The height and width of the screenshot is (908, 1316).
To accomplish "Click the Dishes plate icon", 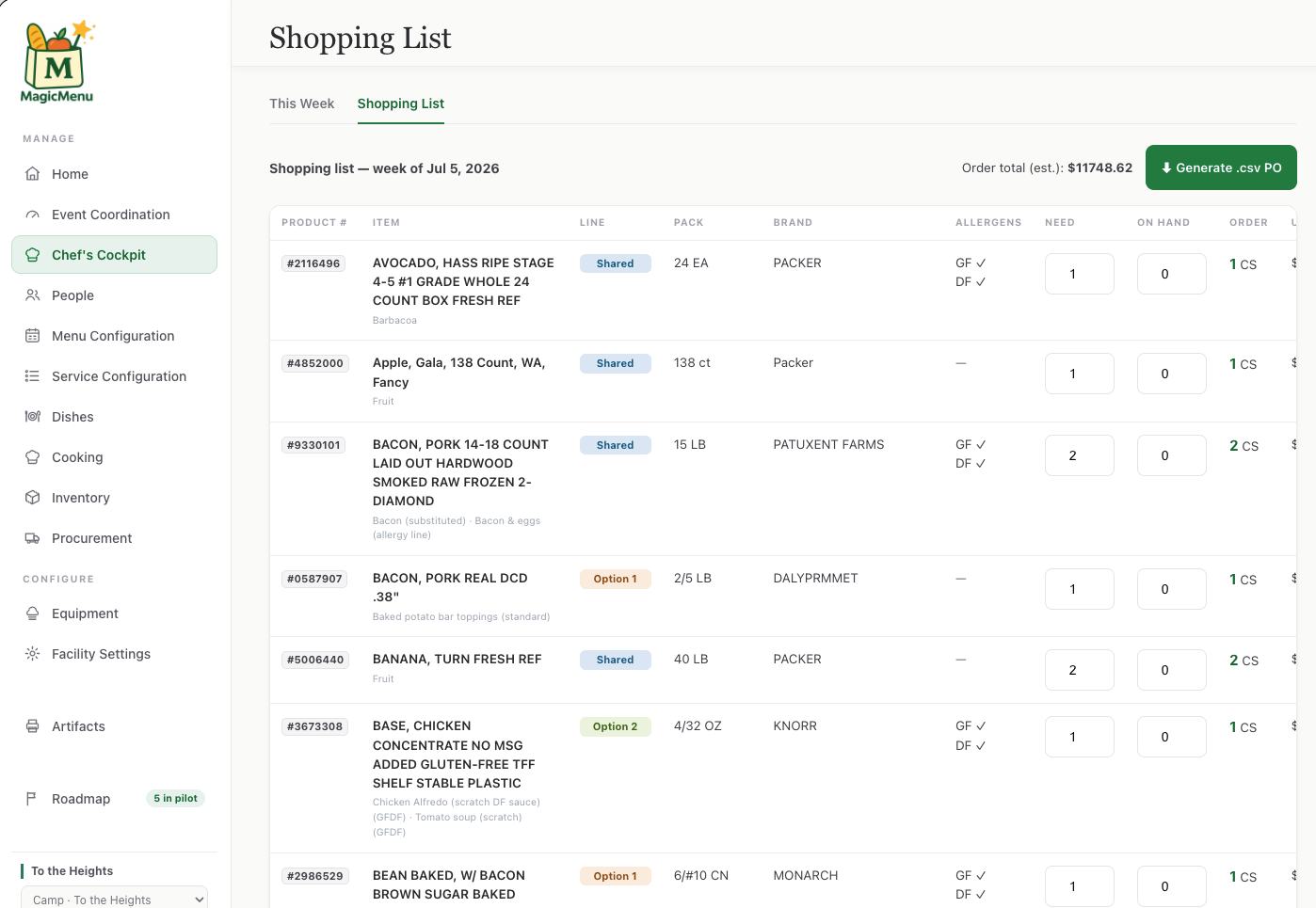I will click(x=32, y=417).
